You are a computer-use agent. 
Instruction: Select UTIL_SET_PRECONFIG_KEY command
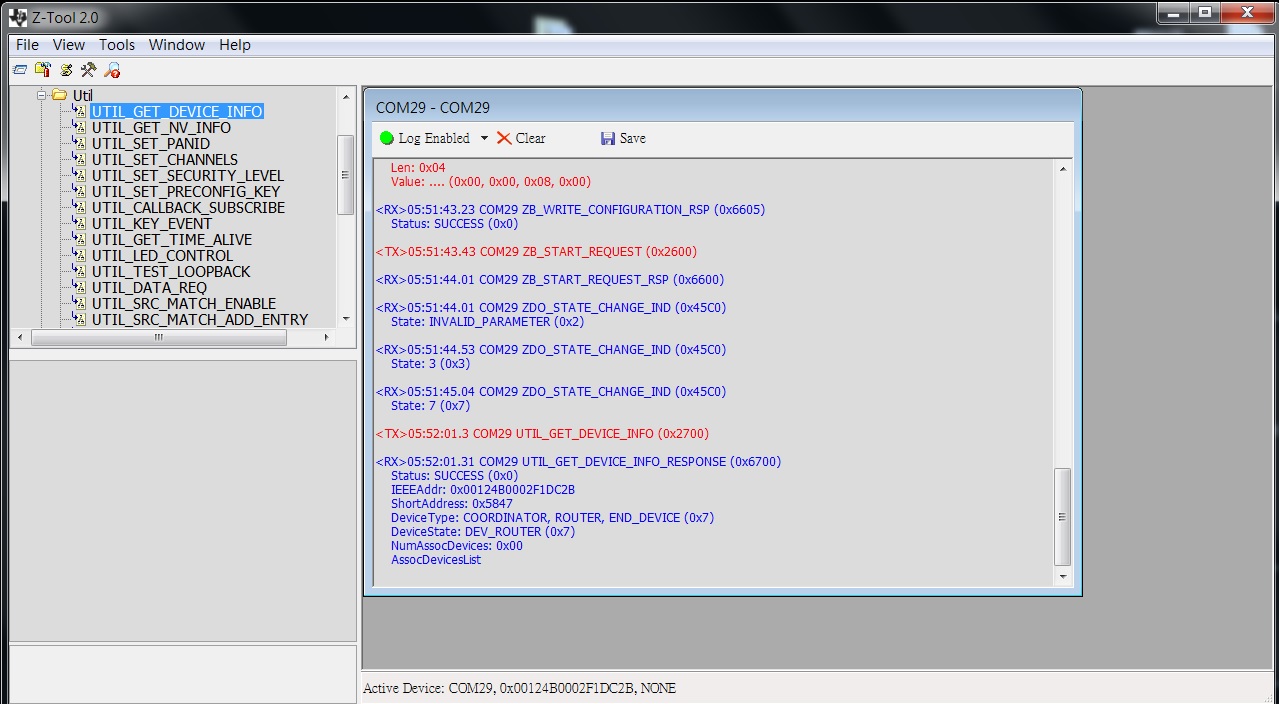click(186, 191)
